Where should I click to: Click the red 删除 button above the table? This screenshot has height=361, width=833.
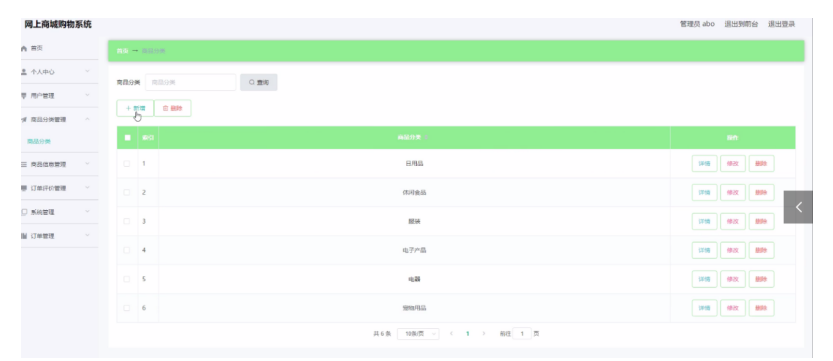[173, 108]
